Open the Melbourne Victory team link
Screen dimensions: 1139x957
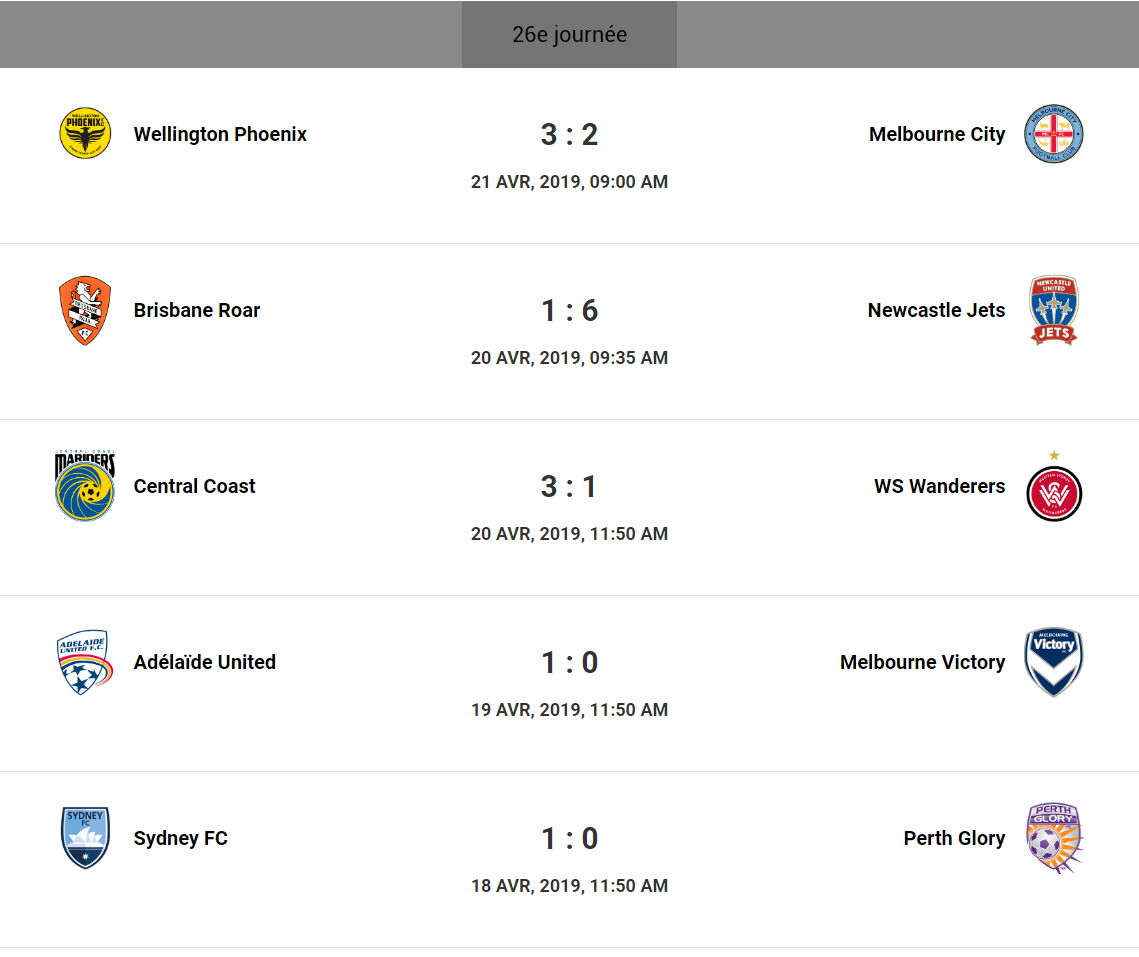pyautogui.click(x=922, y=662)
